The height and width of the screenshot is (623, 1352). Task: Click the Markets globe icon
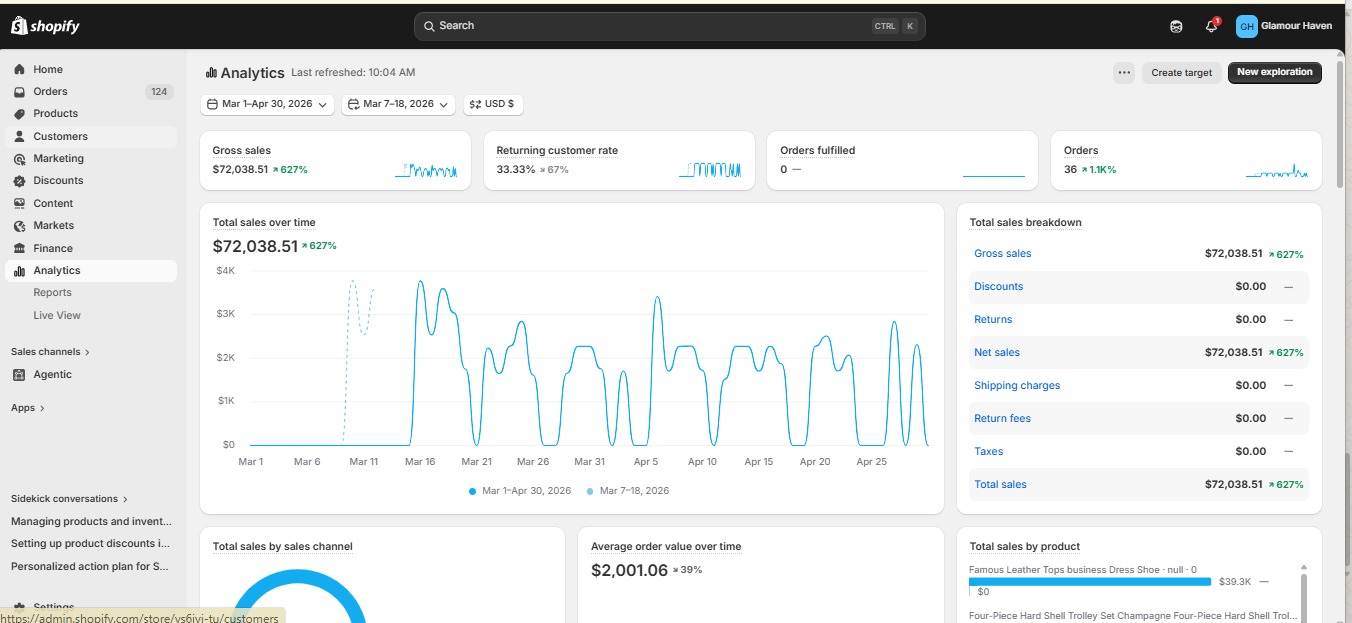[19, 226]
